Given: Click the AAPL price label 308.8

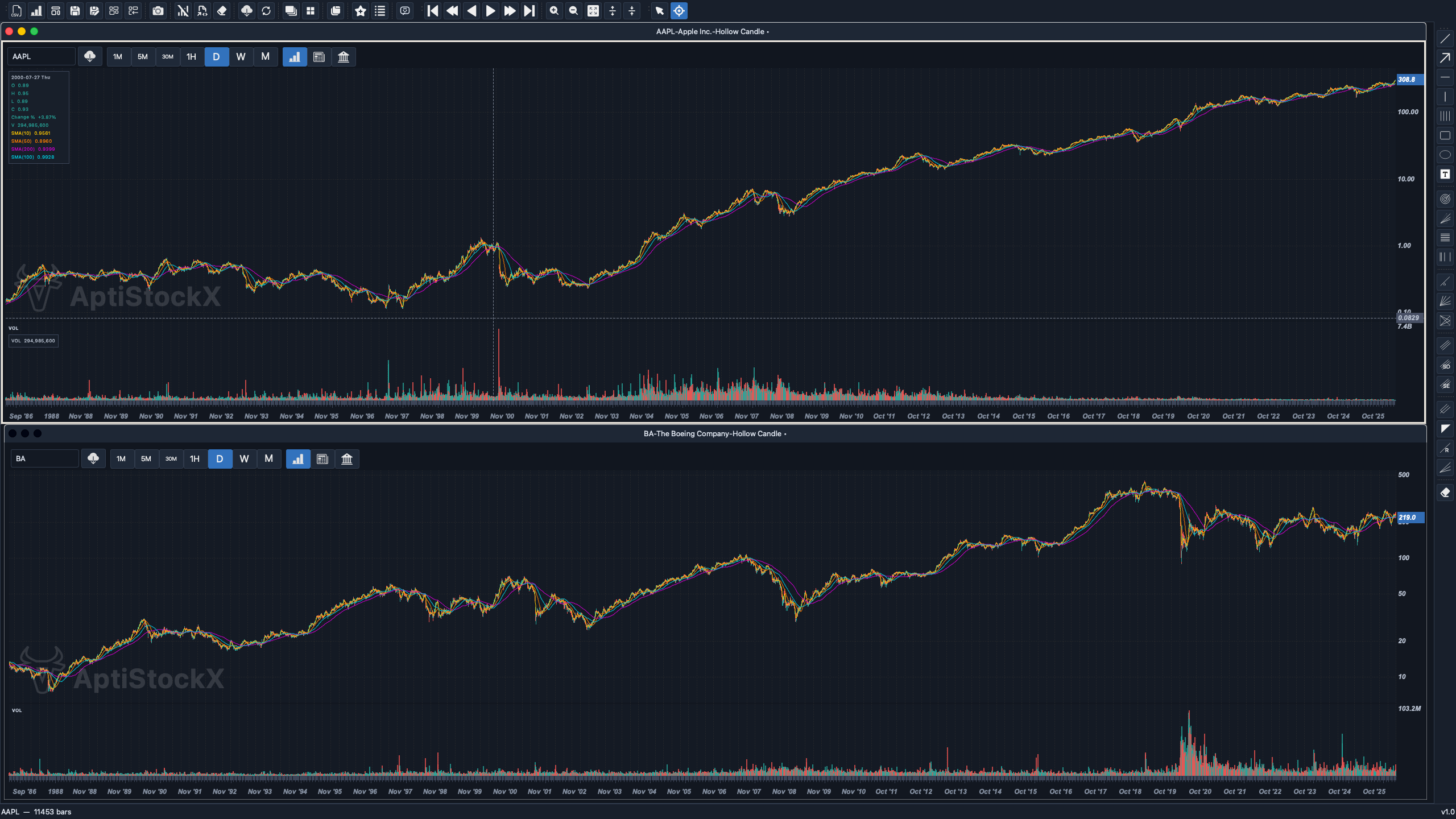Looking at the screenshot, I should pos(1410,80).
